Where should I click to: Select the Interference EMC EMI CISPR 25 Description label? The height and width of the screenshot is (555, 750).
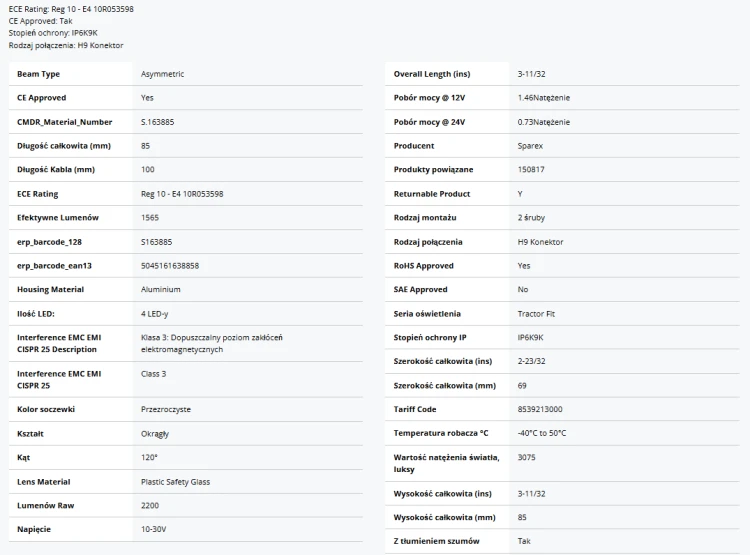pos(59,344)
